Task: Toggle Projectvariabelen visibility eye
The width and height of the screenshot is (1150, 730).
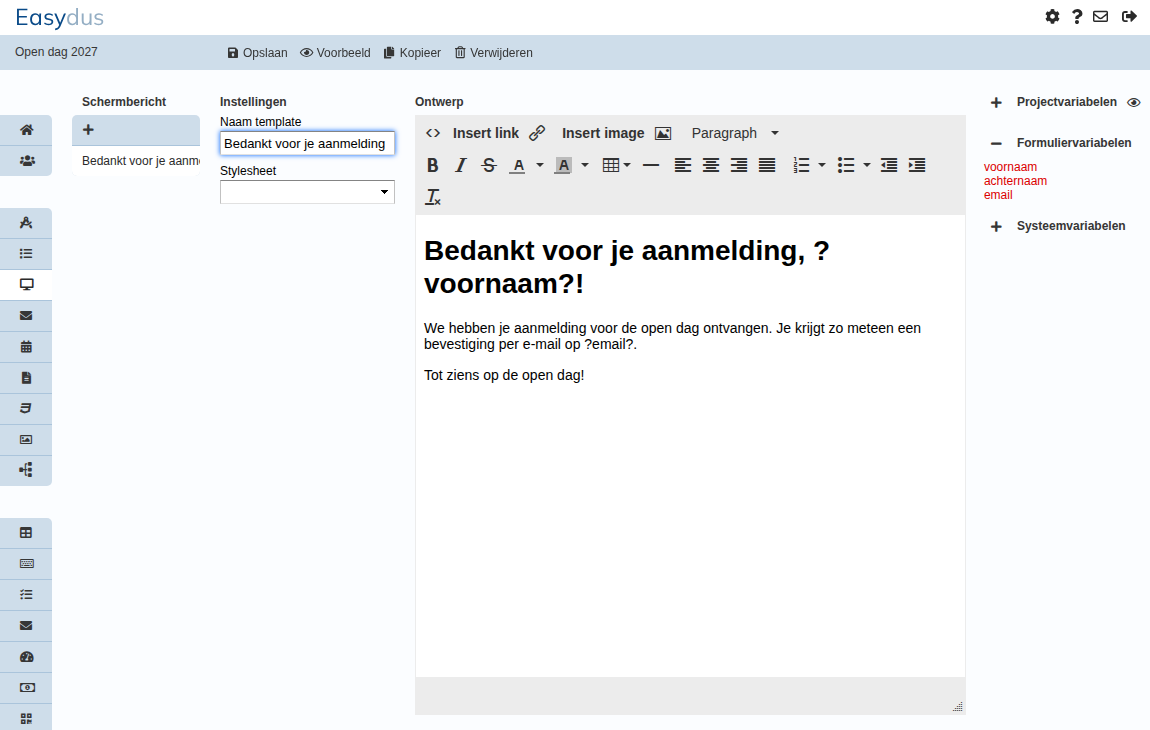Action: coord(1134,103)
